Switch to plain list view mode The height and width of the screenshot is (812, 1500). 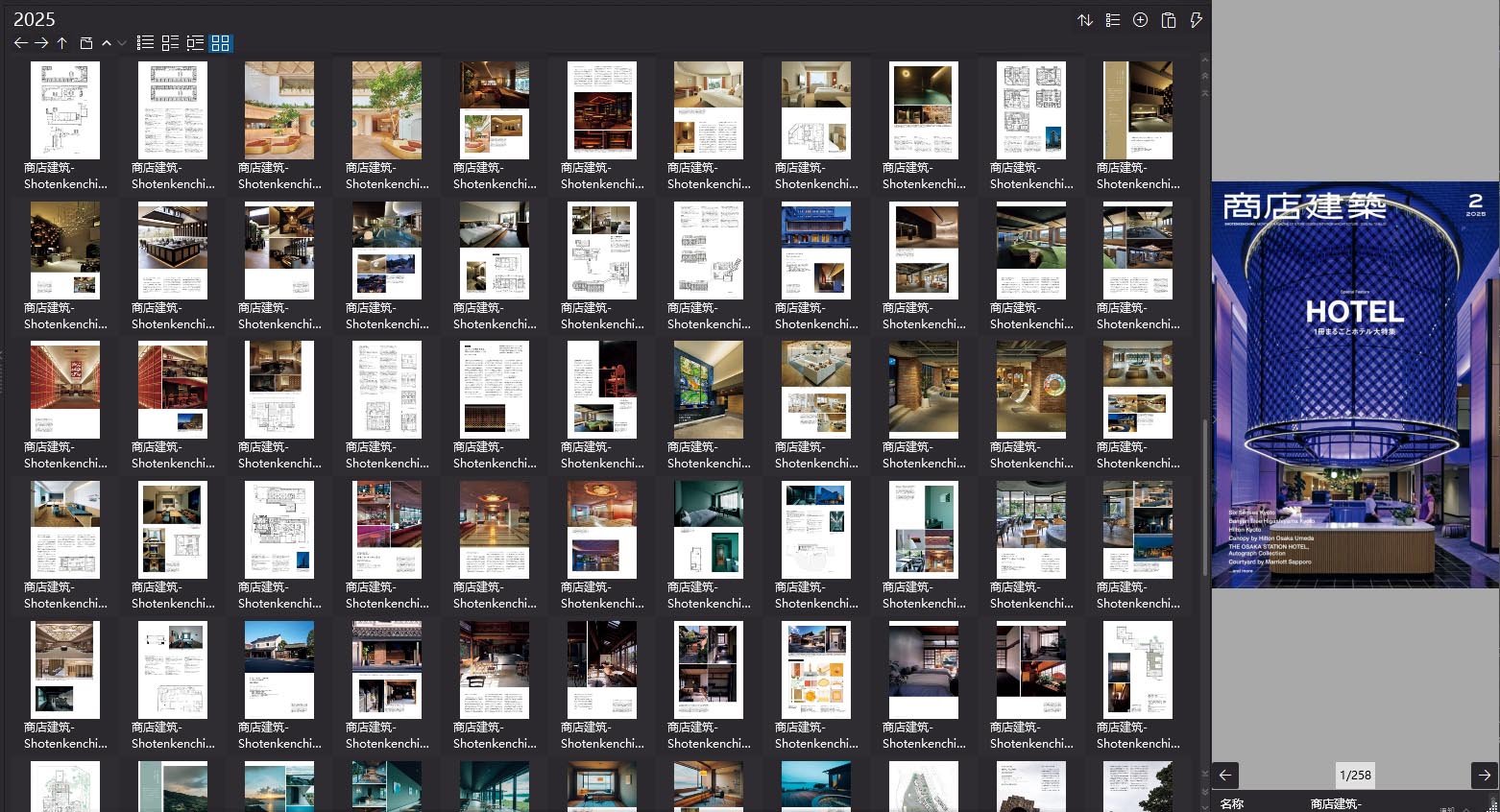pyautogui.click(x=145, y=43)
